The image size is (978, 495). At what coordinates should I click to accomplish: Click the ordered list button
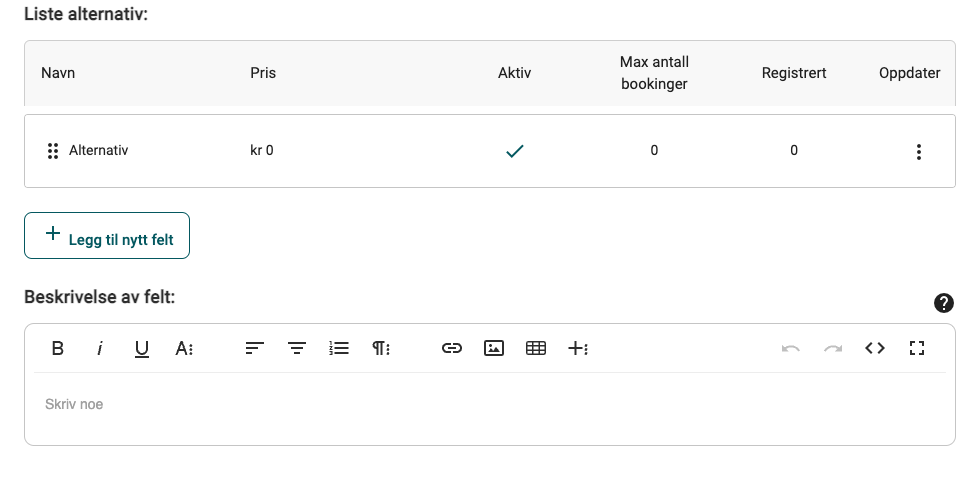tap(339, 348)
